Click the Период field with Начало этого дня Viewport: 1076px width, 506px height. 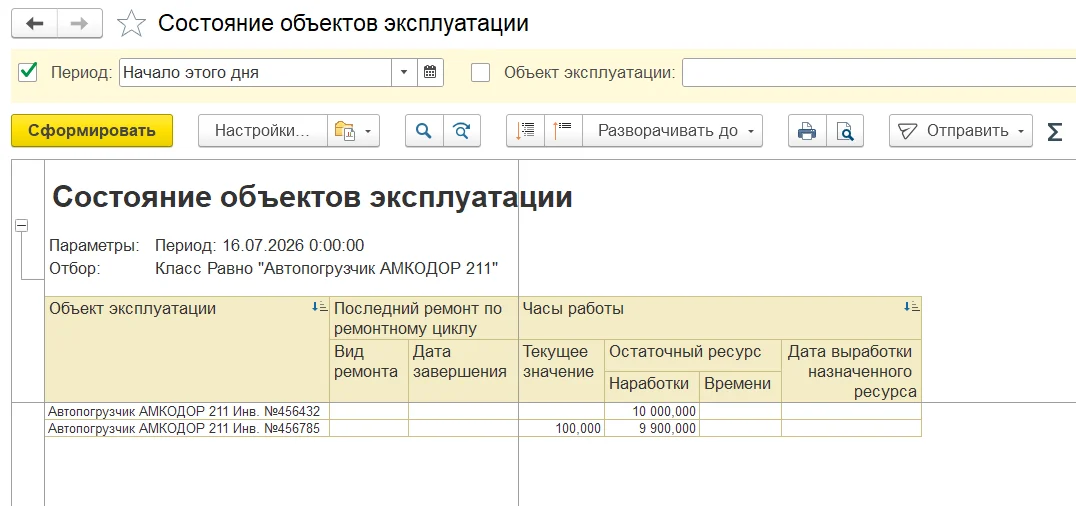[x=255, y=72]
